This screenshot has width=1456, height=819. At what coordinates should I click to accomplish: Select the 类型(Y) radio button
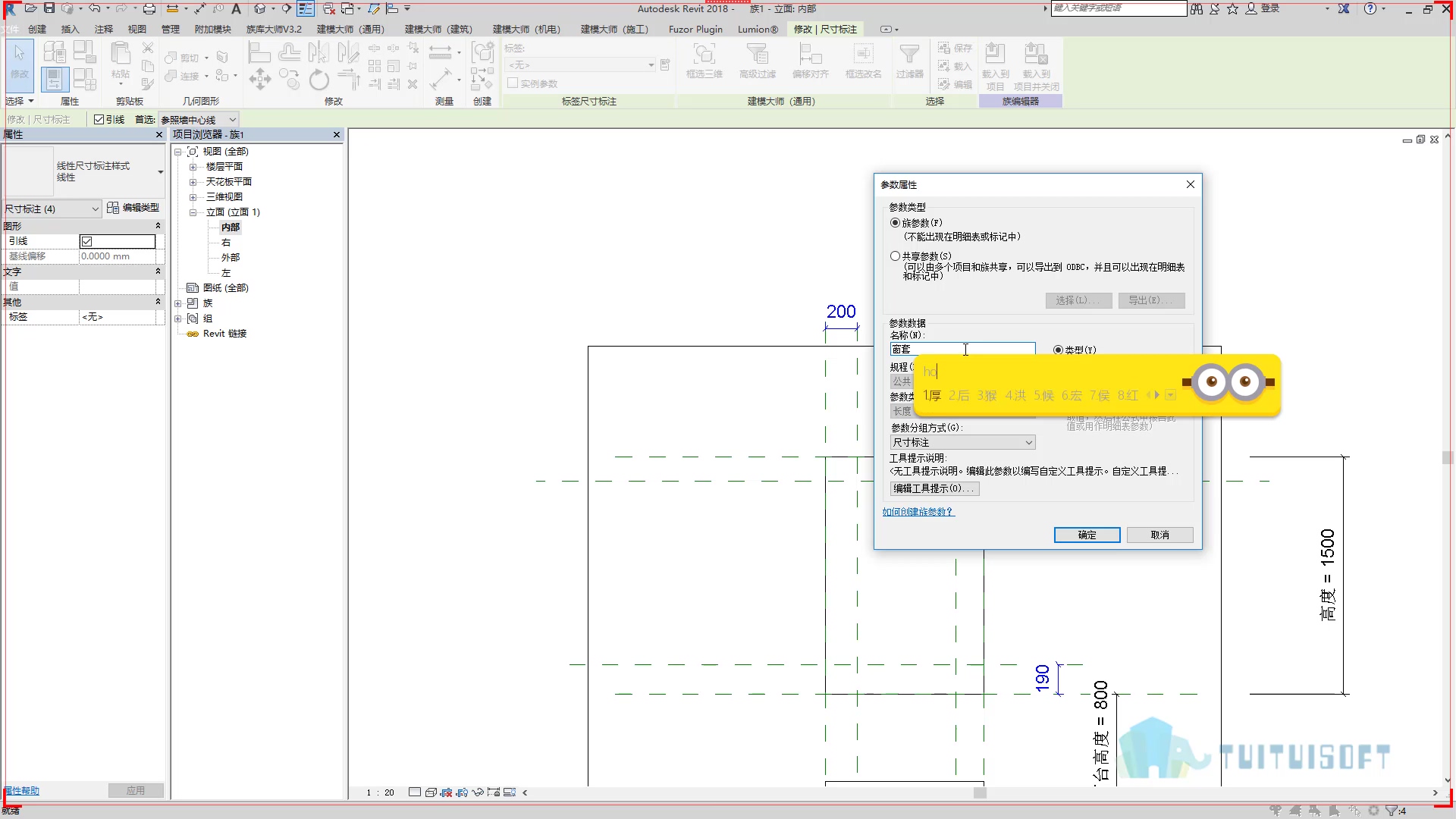[x=1058, y=350]
